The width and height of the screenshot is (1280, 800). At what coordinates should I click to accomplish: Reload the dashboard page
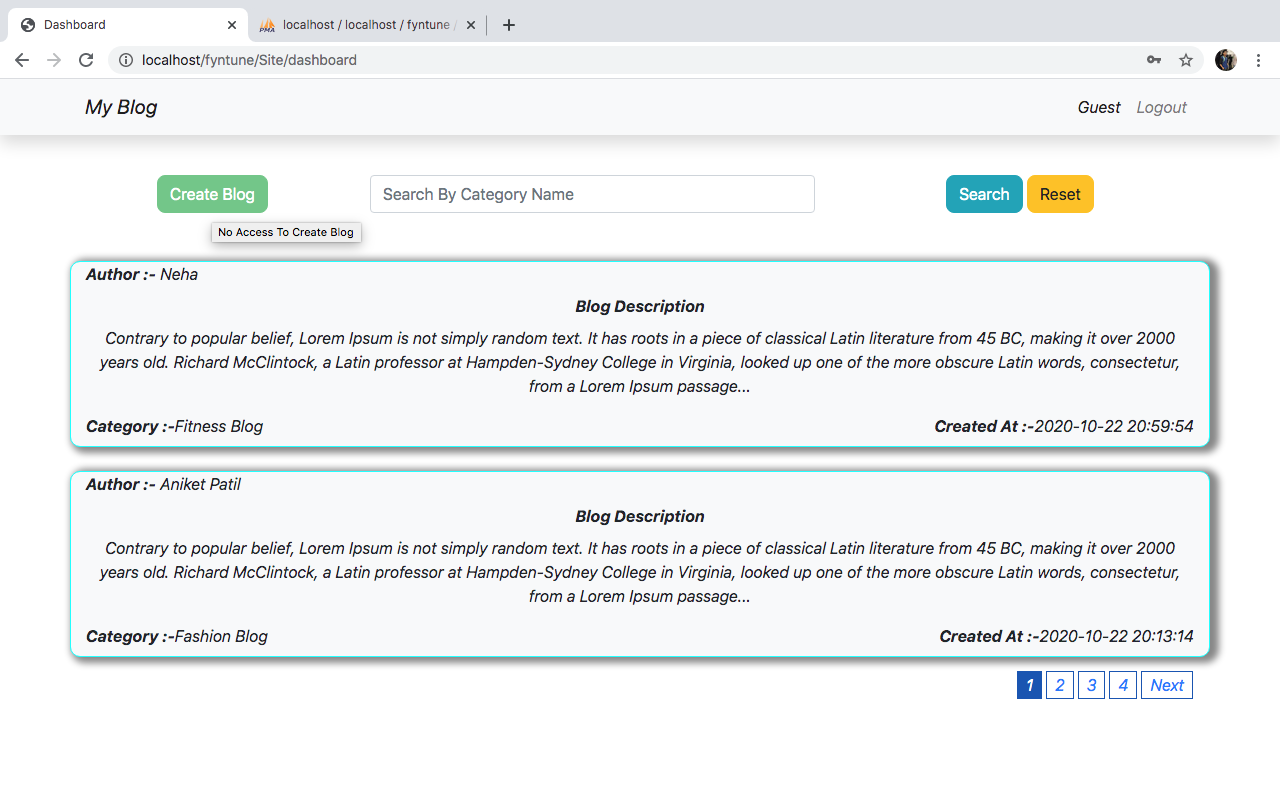coord(86,60)
